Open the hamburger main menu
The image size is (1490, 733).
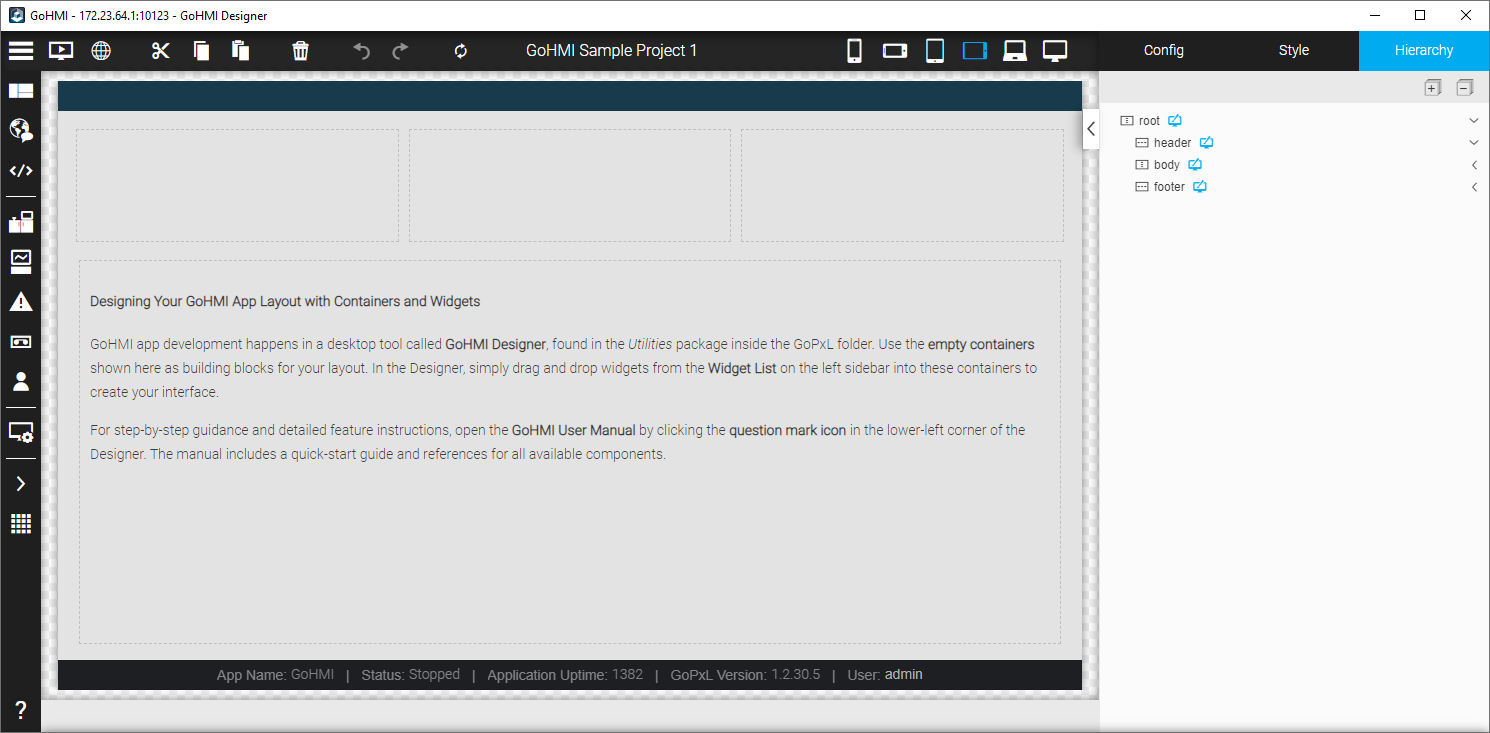[x=21, y=51]
